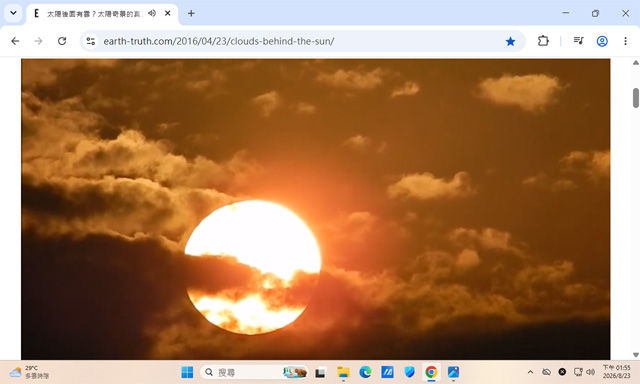The image size is (640, 384).
Task: Open the Windows Start menu
Action: [187, 372]
